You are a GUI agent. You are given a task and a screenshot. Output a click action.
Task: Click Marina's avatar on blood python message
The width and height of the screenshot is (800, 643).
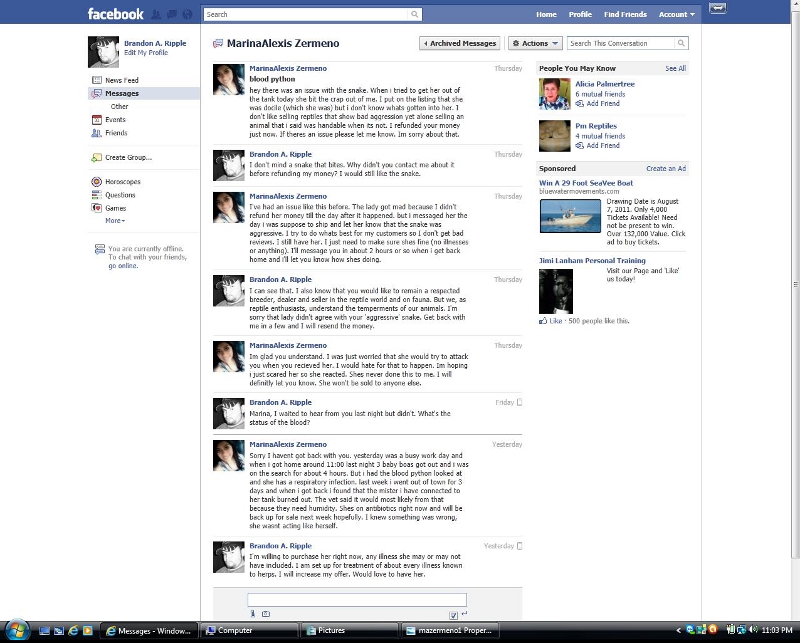[229, 80]
